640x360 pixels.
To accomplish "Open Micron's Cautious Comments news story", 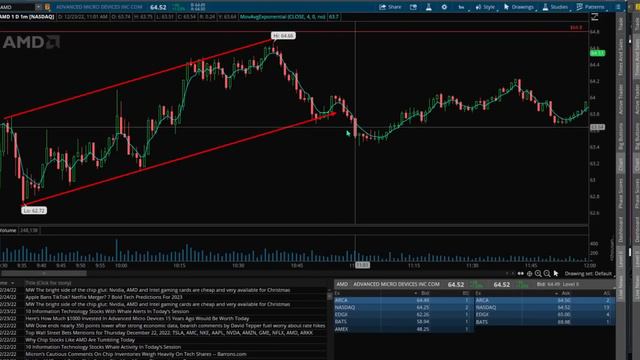I will (x=136, y=354).
